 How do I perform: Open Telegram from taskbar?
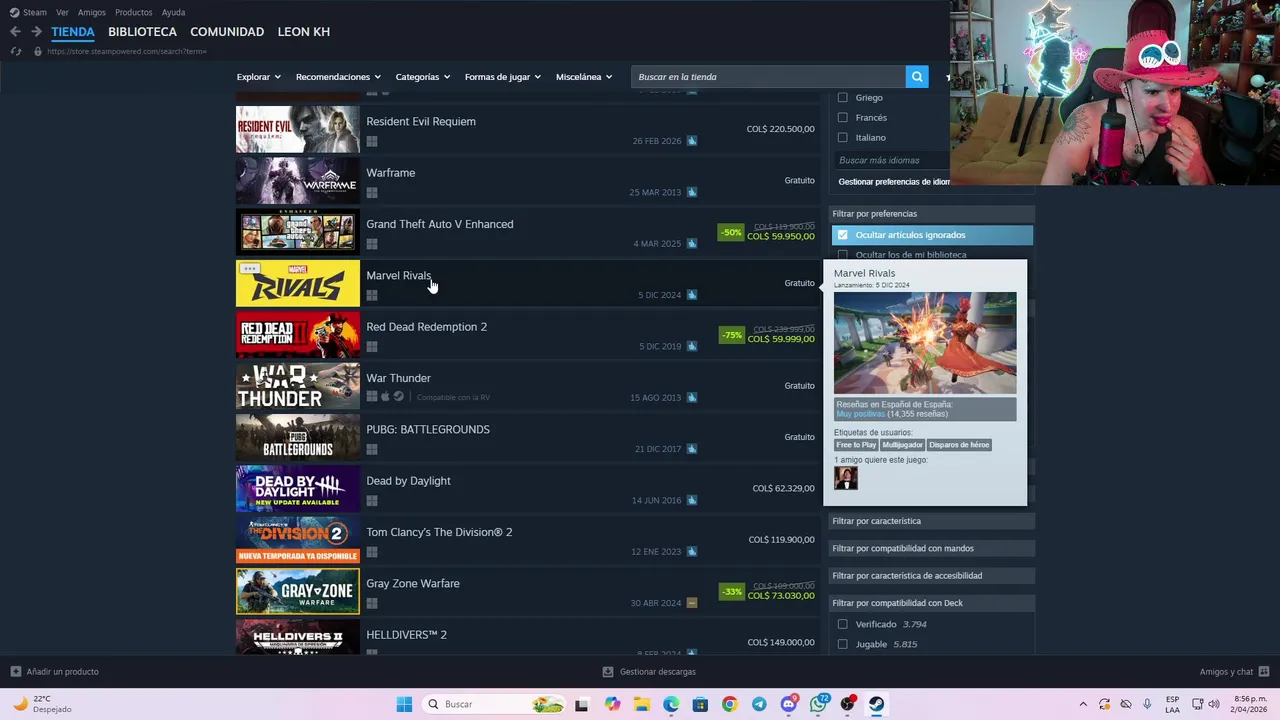pyautogui.click(x=759, y=704)
